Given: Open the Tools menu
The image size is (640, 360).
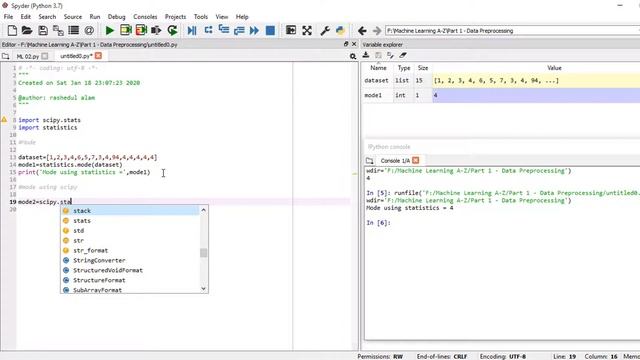Looking at the screenshot, I should (201, 17).
